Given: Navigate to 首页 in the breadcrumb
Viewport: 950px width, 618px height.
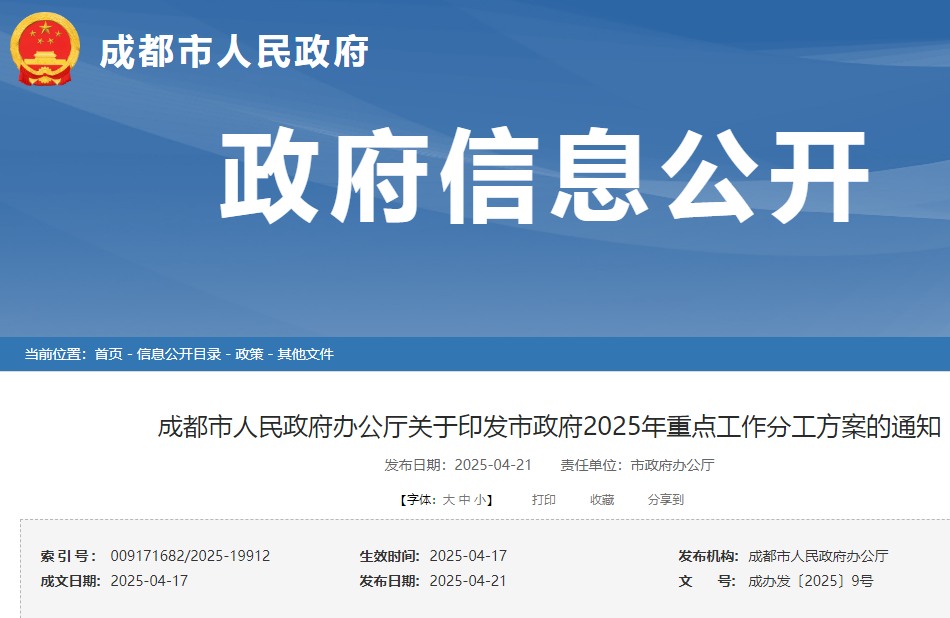Looking at the screenshot, I should (105, 354).
